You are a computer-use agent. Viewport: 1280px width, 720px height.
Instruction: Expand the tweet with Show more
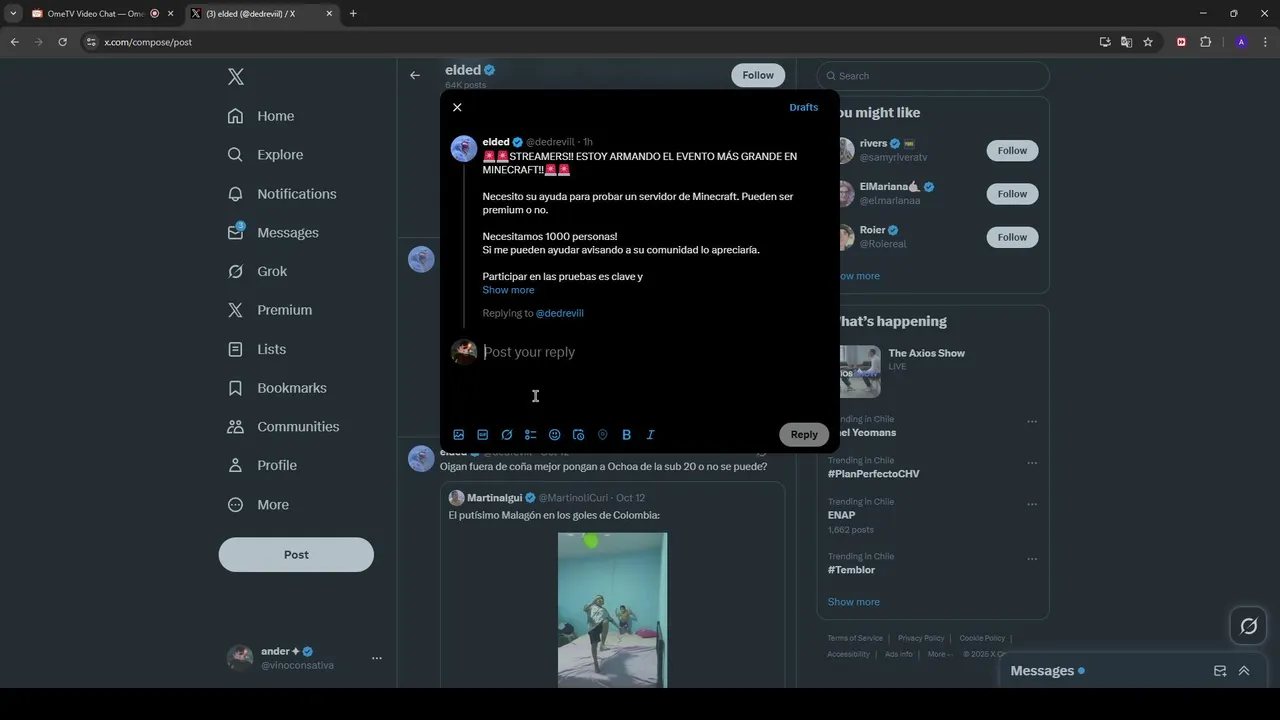click(508, 290)
